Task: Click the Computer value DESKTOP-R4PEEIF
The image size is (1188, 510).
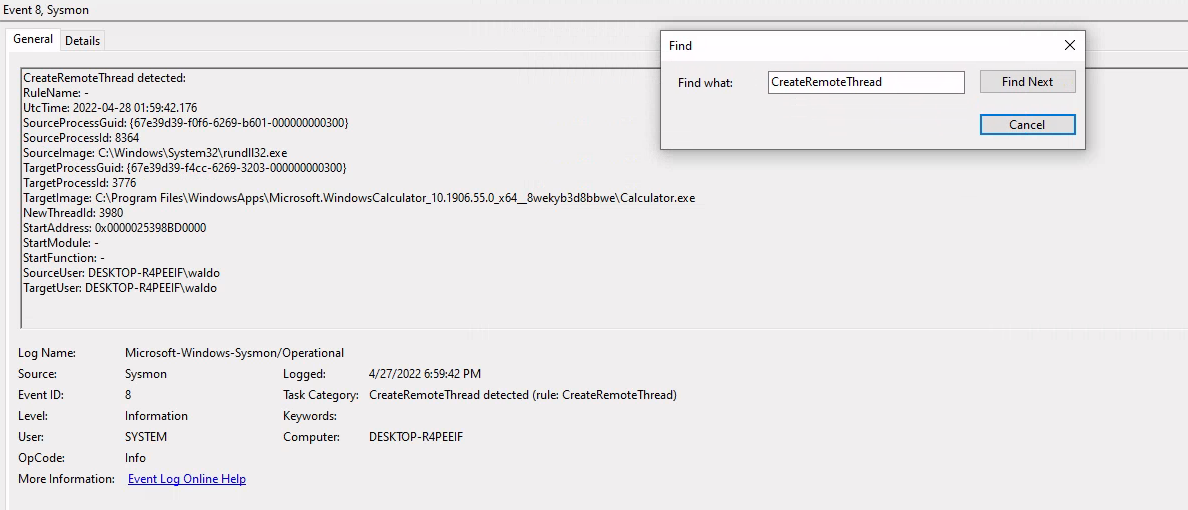Action: tap(415, 437)
